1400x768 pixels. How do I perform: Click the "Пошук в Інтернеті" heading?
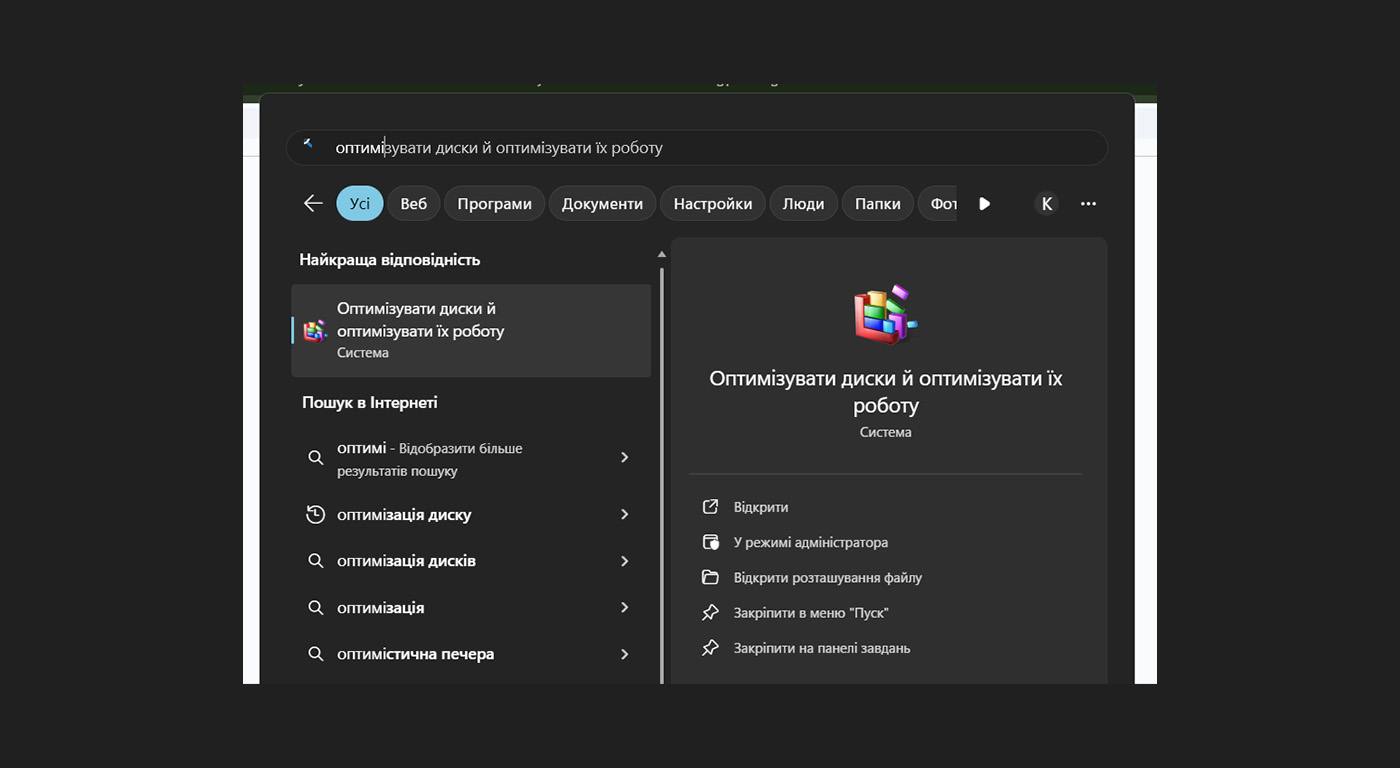click(x=370, y=402)
